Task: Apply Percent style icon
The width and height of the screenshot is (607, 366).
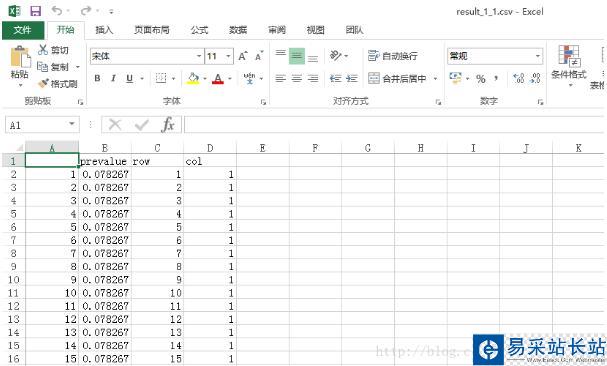Action: 481,79
